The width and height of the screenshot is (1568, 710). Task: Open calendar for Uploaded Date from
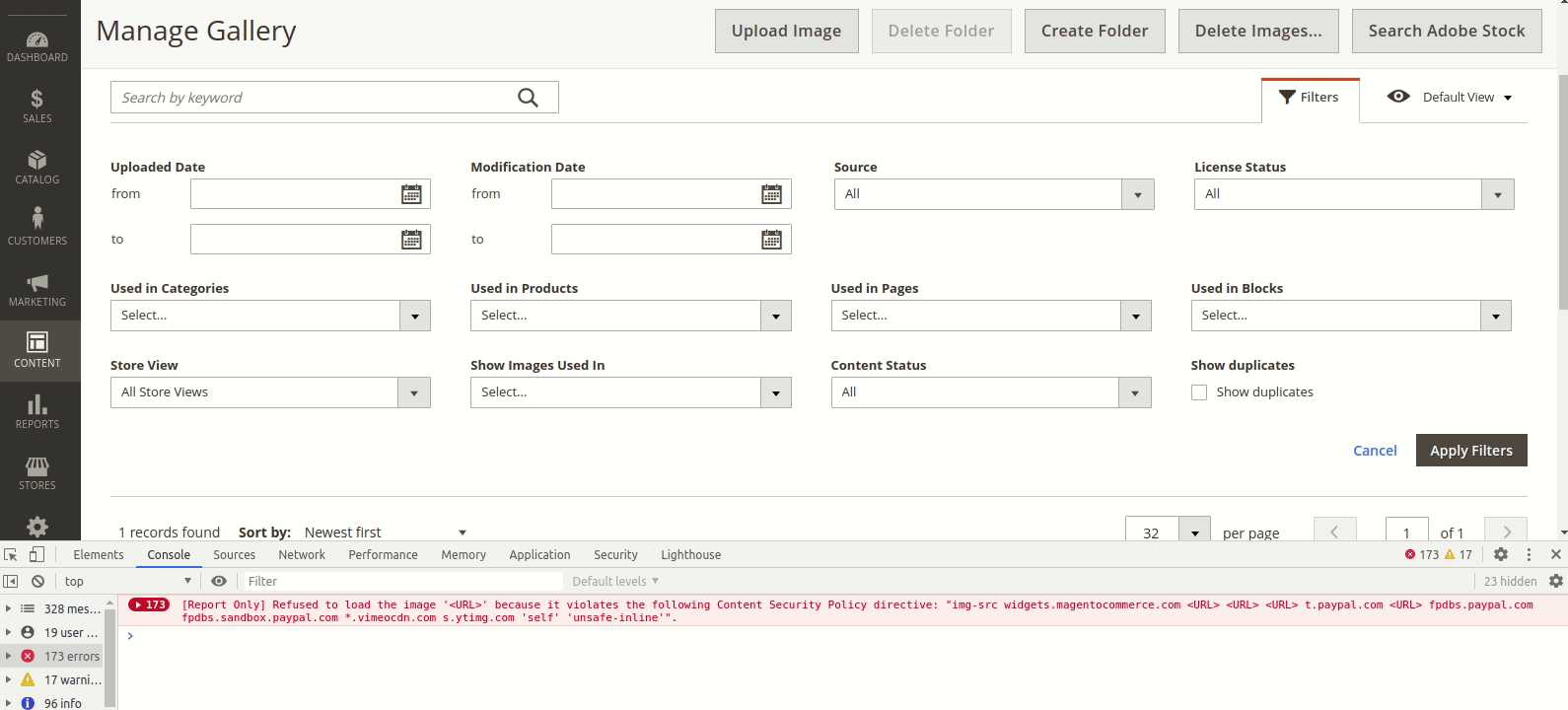tap(411, 194)
